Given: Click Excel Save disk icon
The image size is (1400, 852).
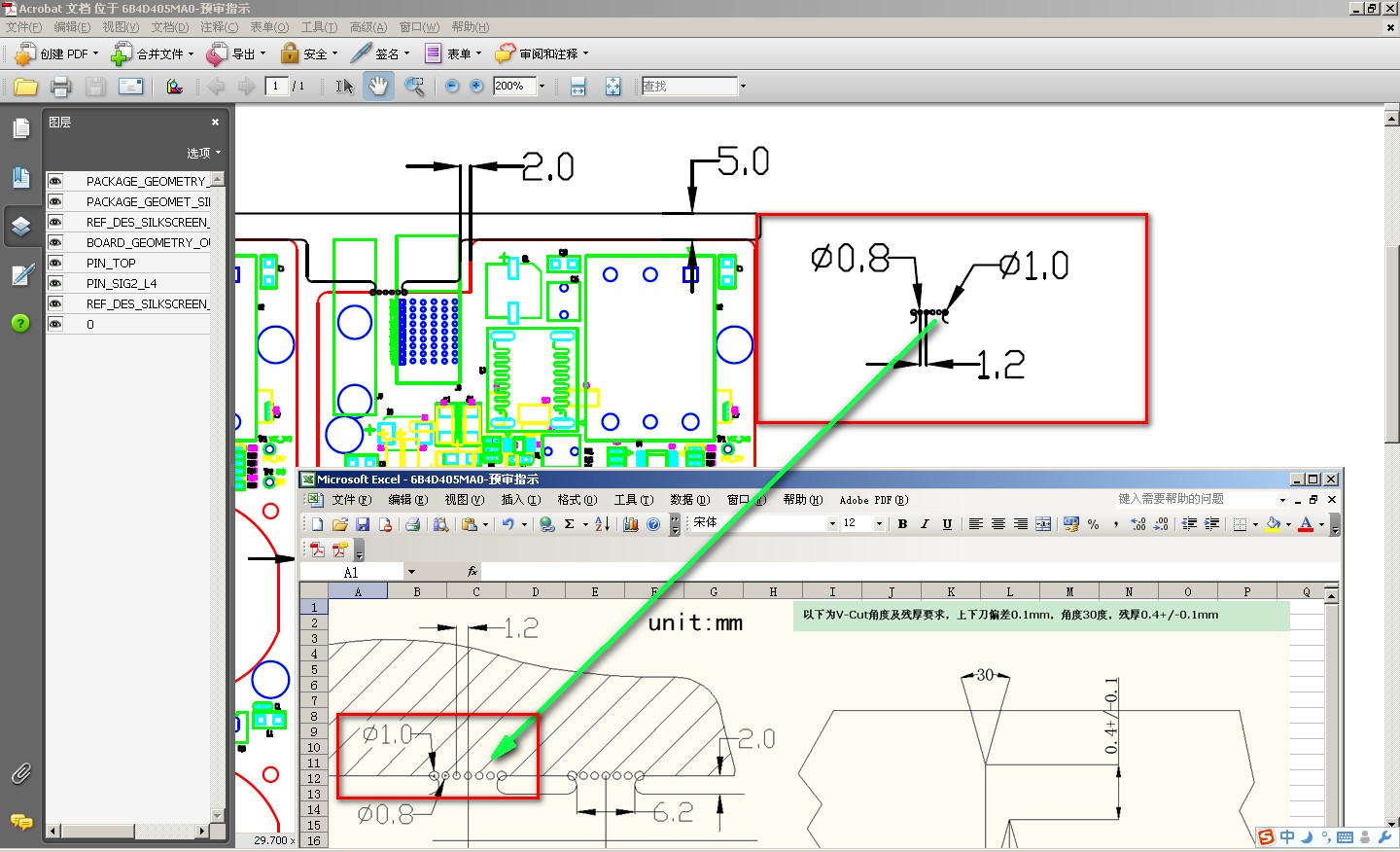Looking at the screenshot, I should (362, 524).
